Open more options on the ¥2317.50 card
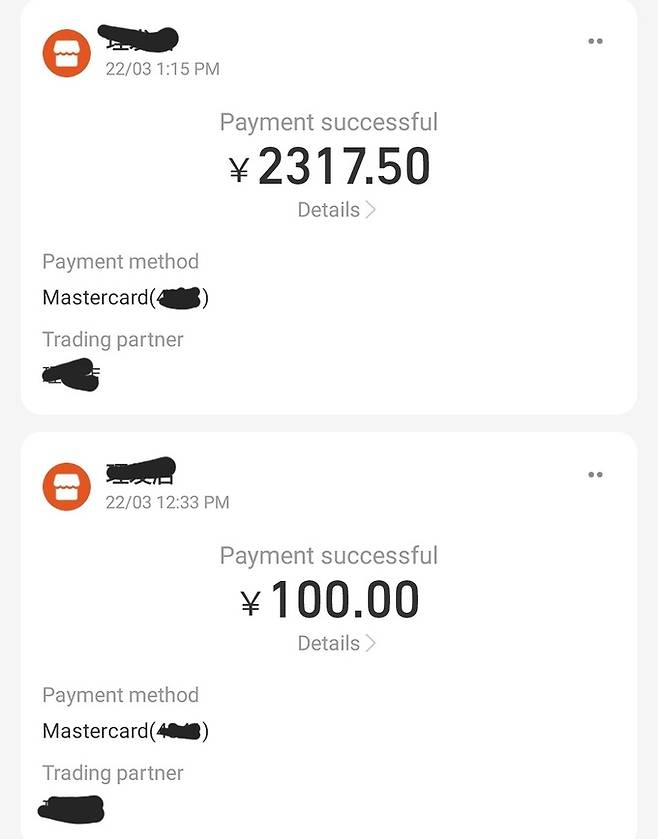Screen dimensions: 658x839 tap(595, 42)
